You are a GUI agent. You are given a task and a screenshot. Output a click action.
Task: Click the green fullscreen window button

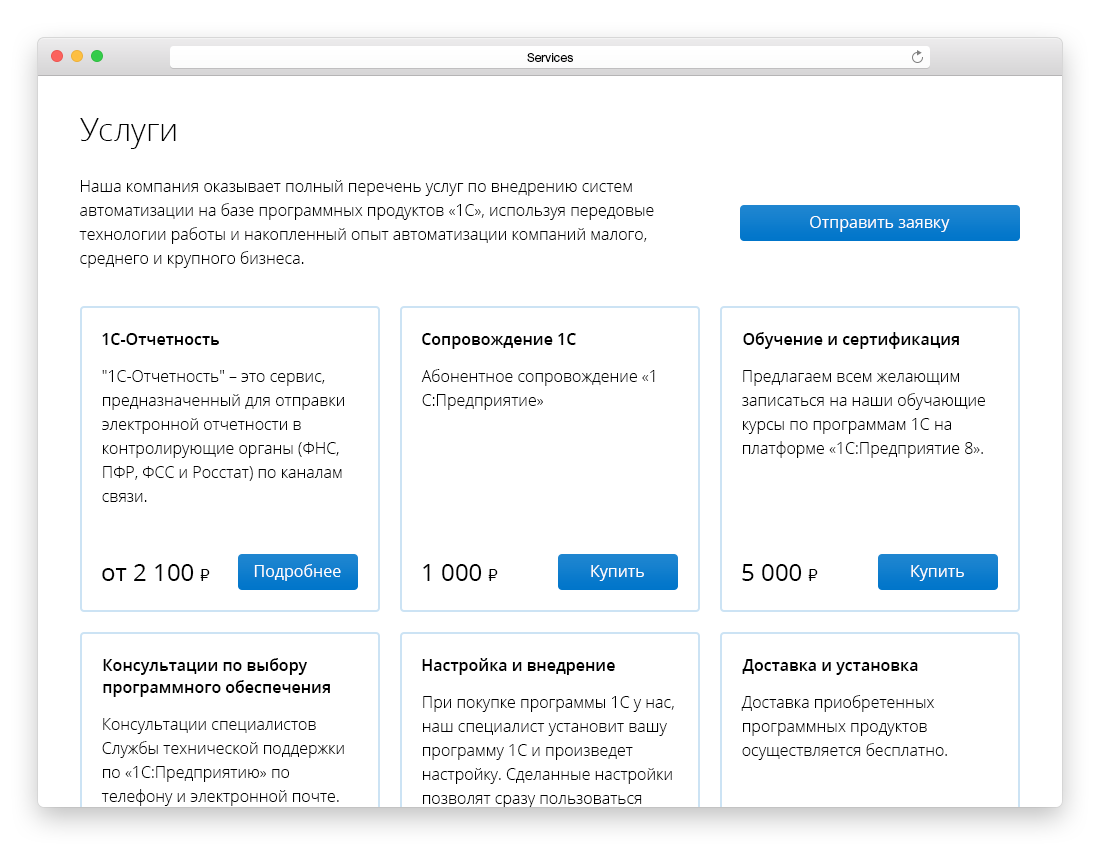(97, 57)
